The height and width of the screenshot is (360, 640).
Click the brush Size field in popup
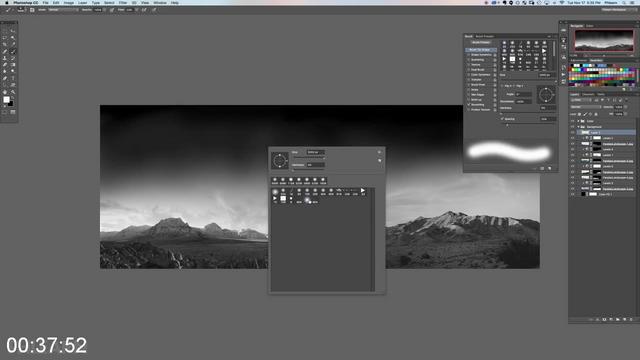click(316, 152)
